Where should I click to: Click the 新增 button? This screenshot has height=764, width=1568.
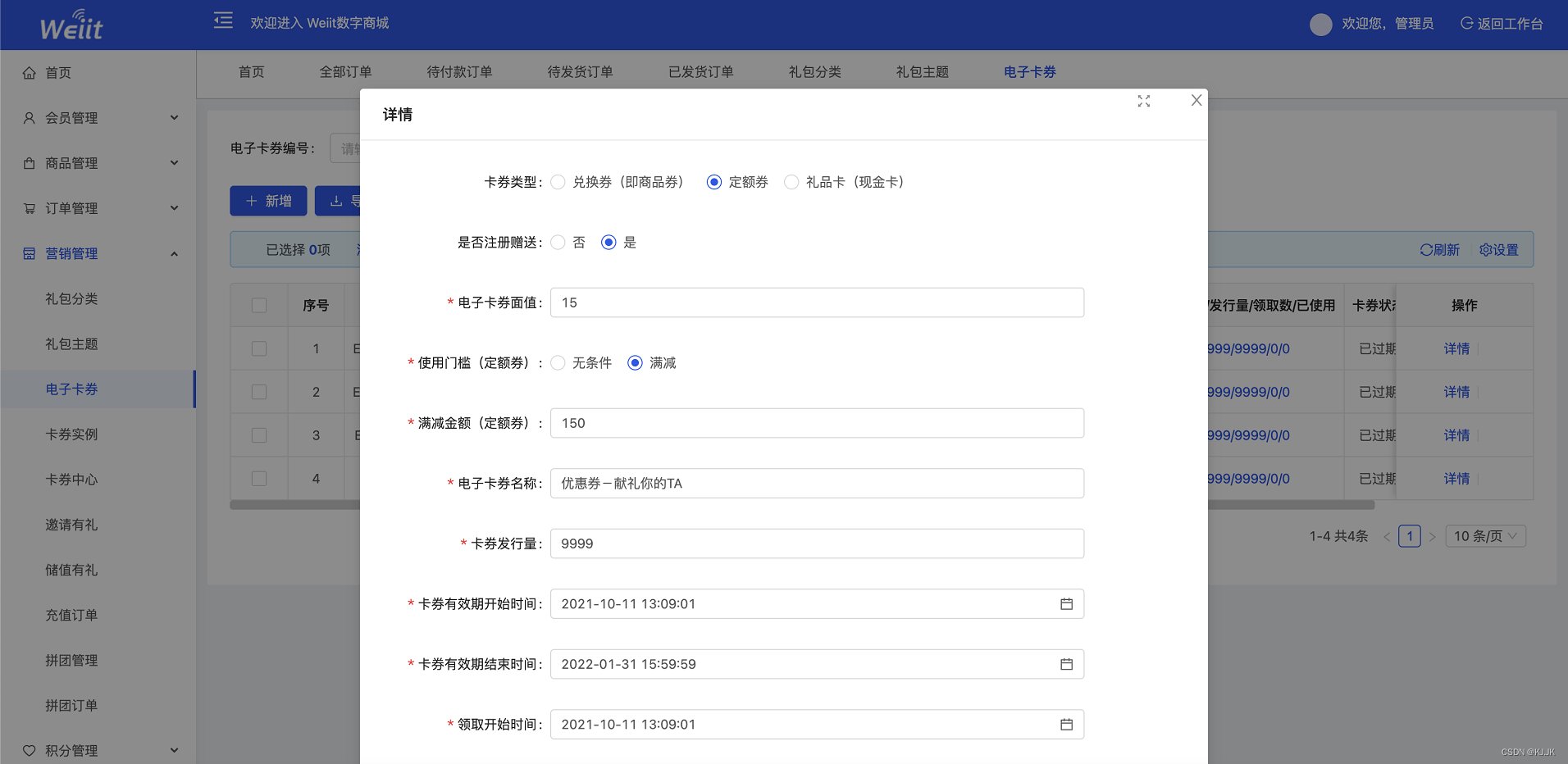tap(268, 201)
